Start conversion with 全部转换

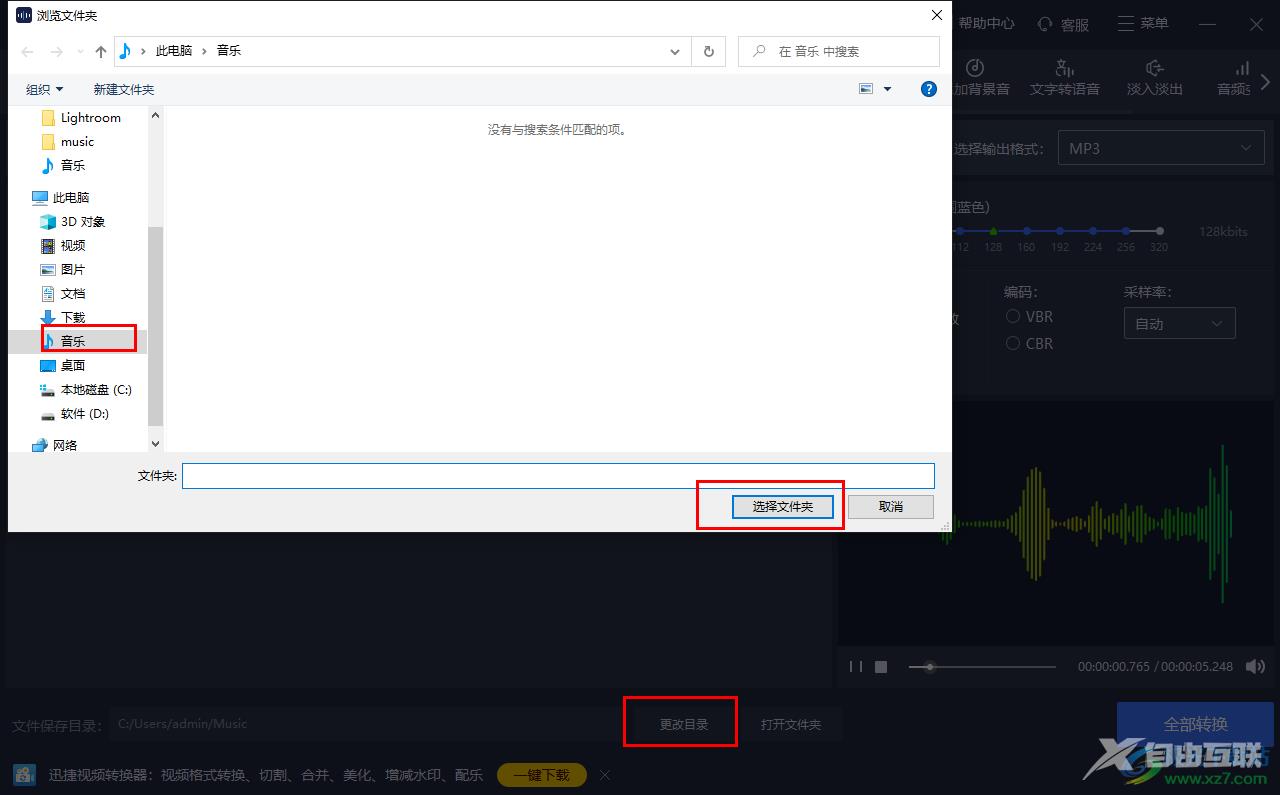click(x=1195, y=724)
